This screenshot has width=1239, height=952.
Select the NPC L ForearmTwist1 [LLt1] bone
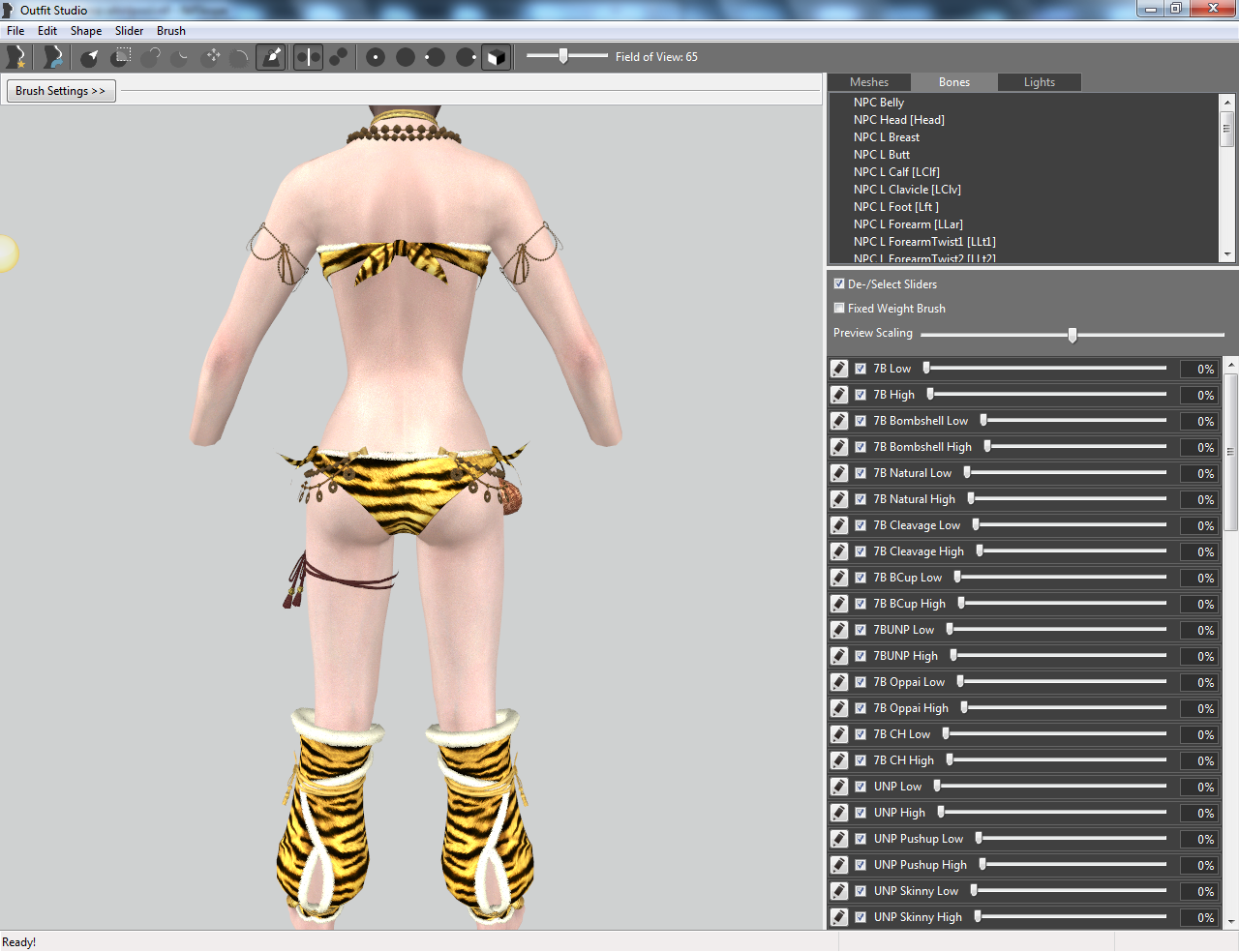(x=924, y=242)
